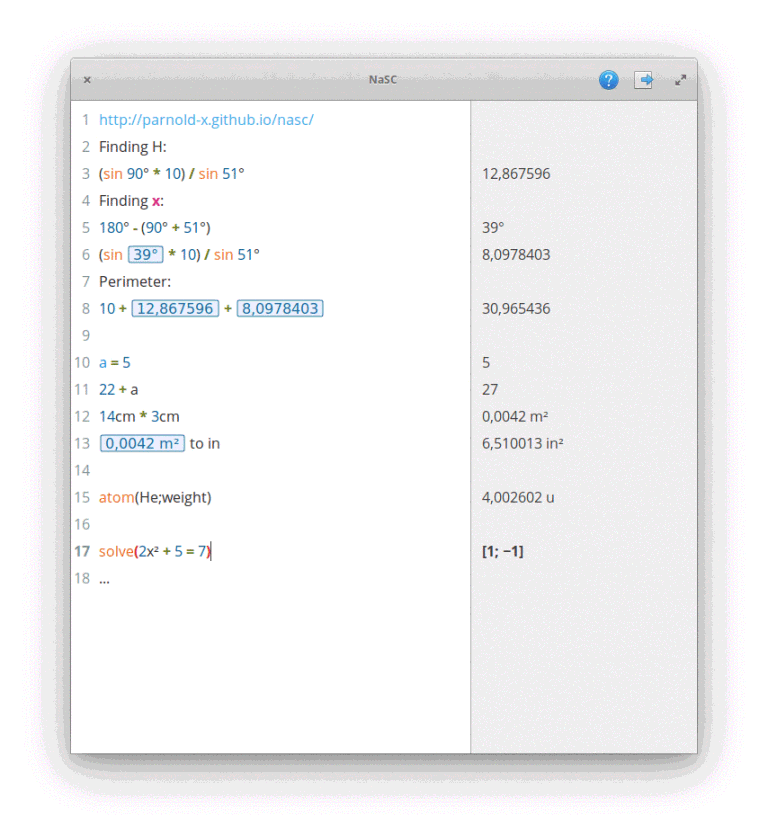Click the export/share arrow icon

644,80
